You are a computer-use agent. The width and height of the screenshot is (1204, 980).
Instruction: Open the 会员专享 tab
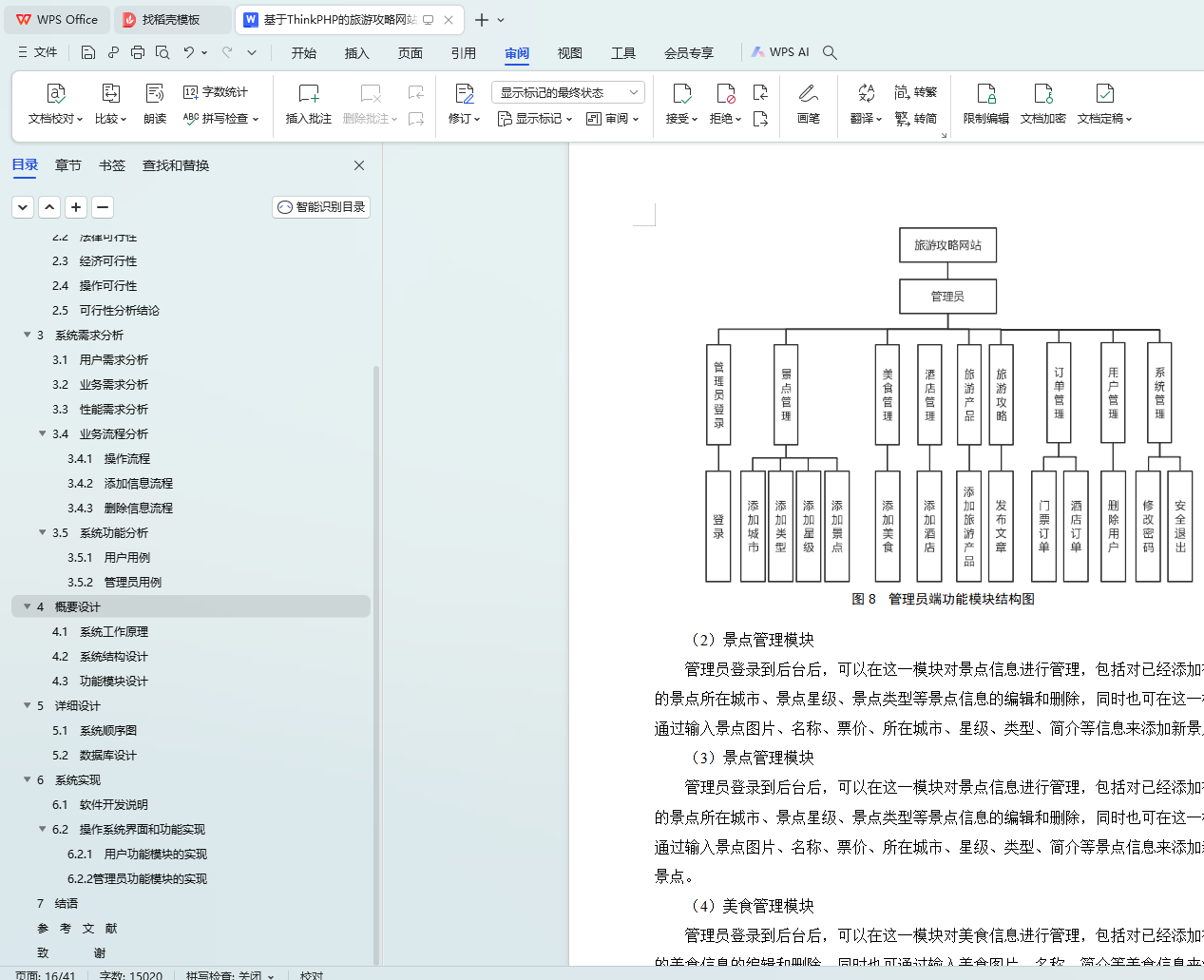pos(689,53)
